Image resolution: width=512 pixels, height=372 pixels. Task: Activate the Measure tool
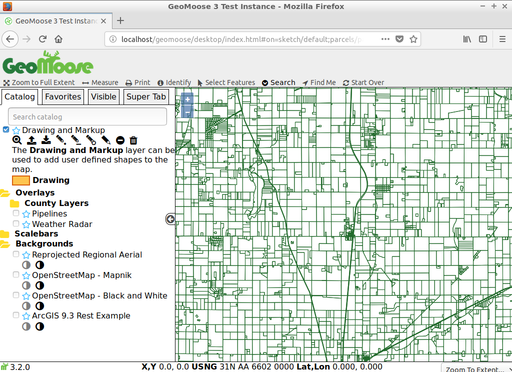pyautogui.click(x=100, y=83)
